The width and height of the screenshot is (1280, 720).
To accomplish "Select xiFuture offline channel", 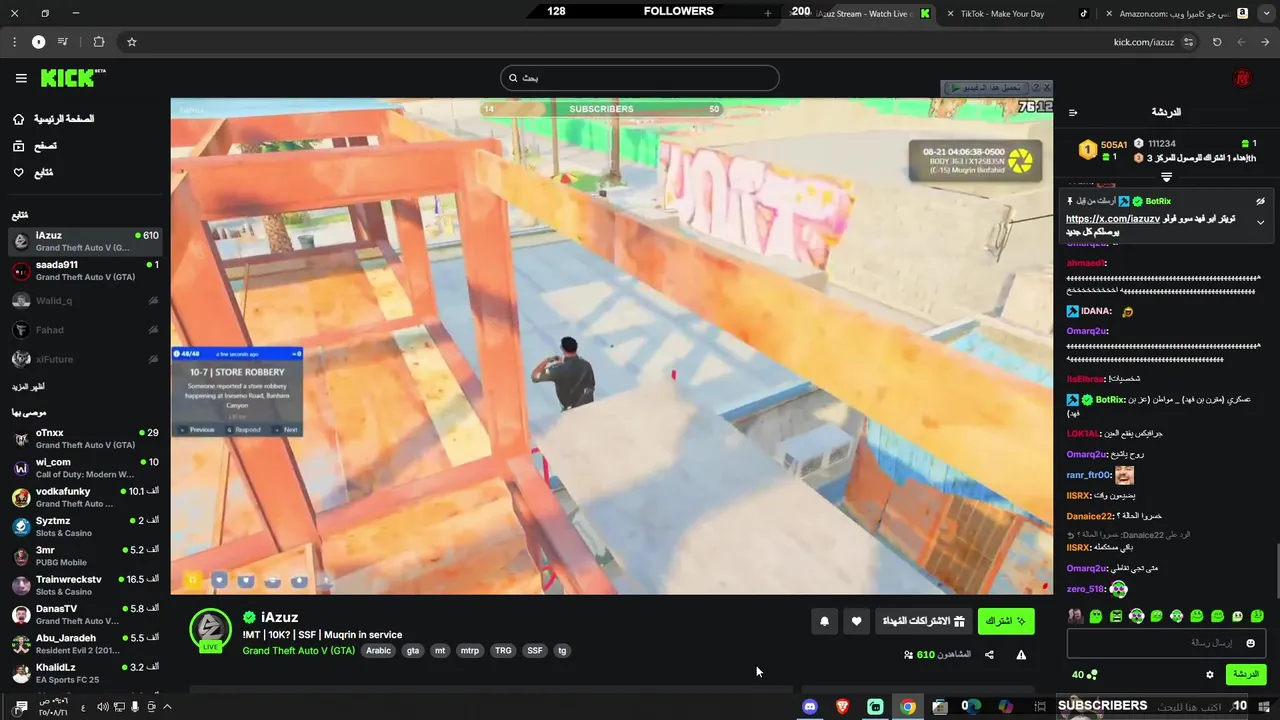I will click(85, 359).
